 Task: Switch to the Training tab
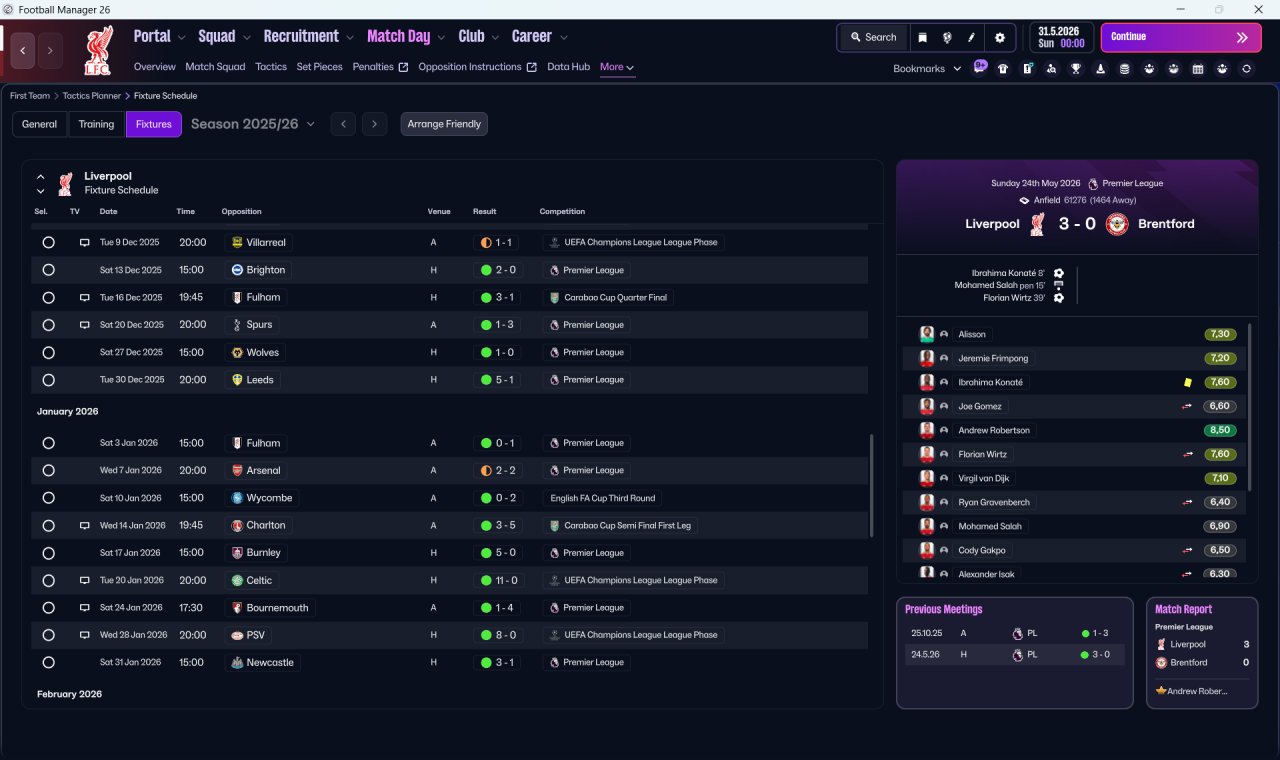click(x=96, y=124)
